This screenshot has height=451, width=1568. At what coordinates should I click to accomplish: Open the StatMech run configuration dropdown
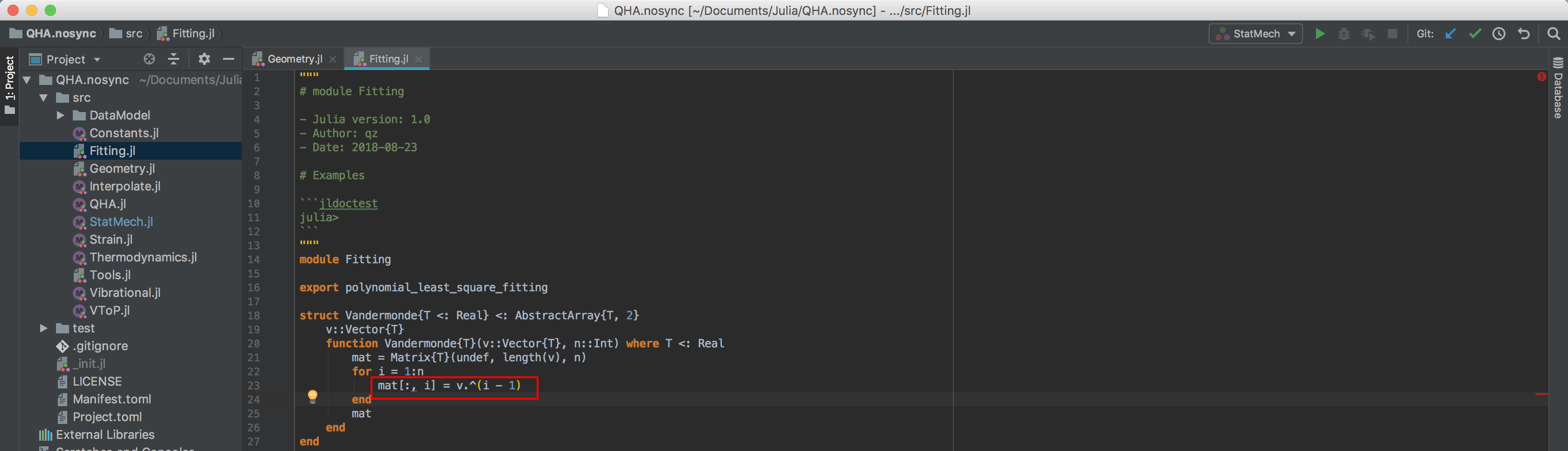pyautogui.click(x=1293, y=34)
